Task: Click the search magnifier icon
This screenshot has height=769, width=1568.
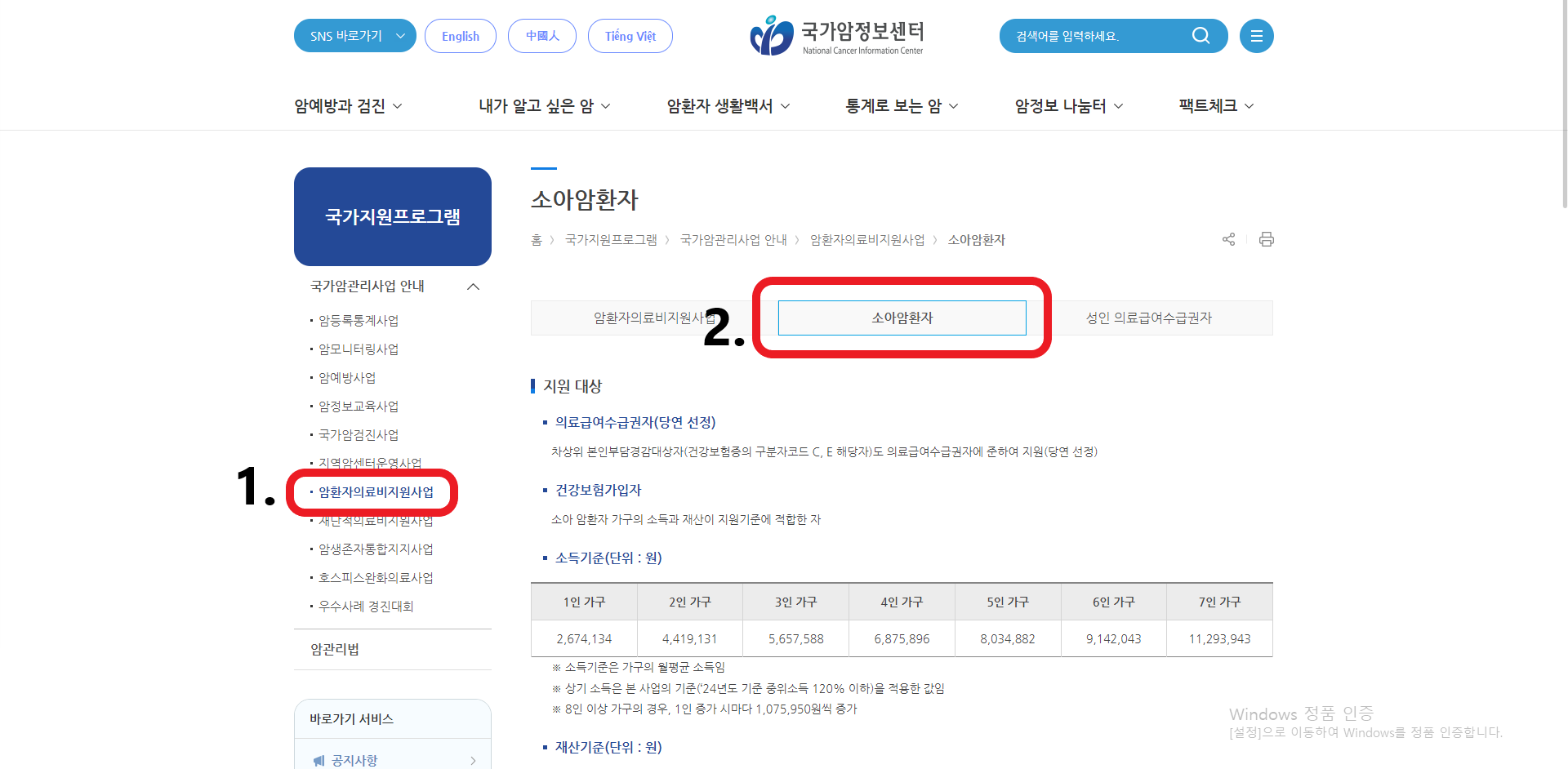Action: point(1200,35)
